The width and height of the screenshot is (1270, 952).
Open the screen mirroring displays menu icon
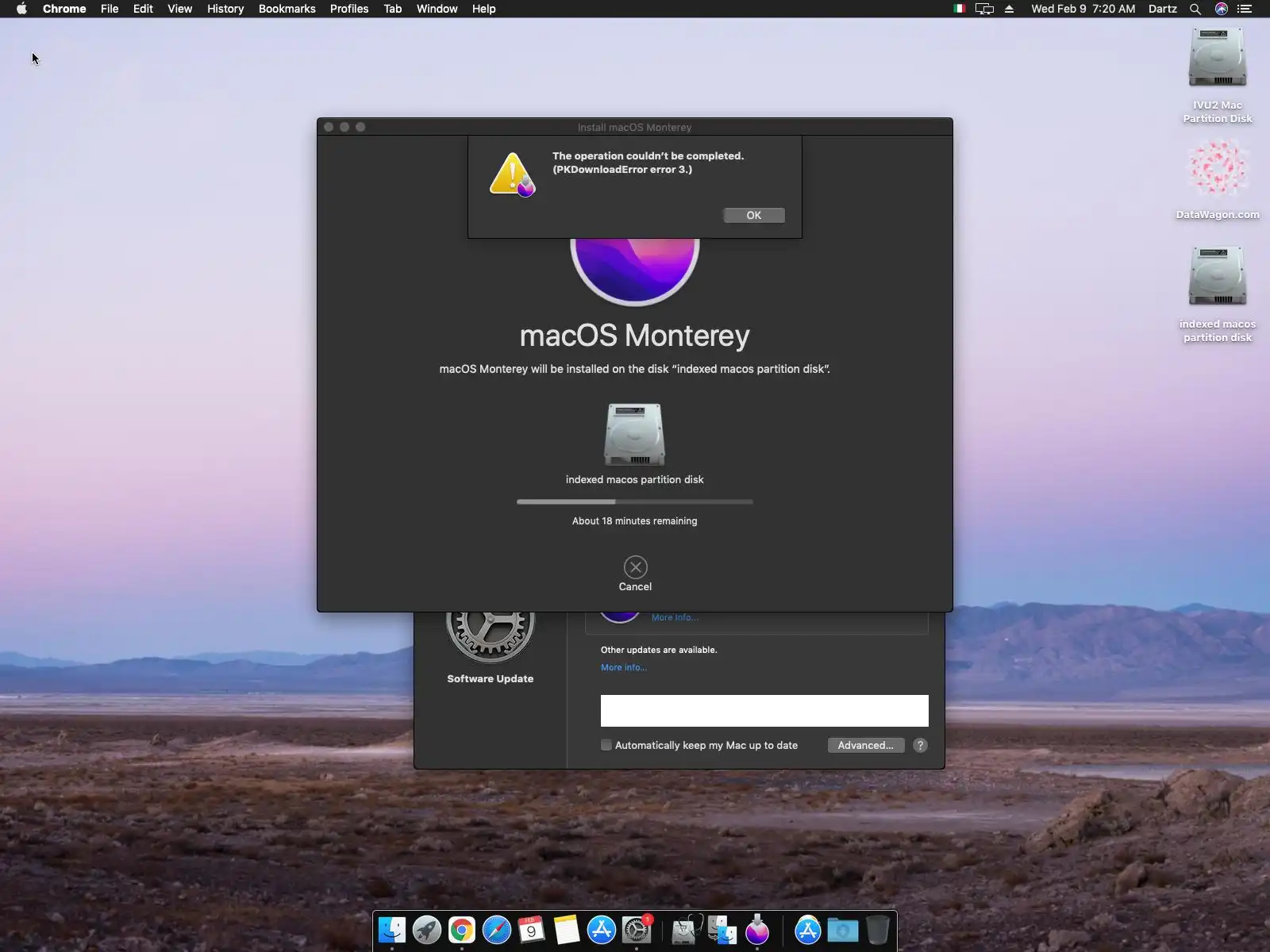coord(984,9)
